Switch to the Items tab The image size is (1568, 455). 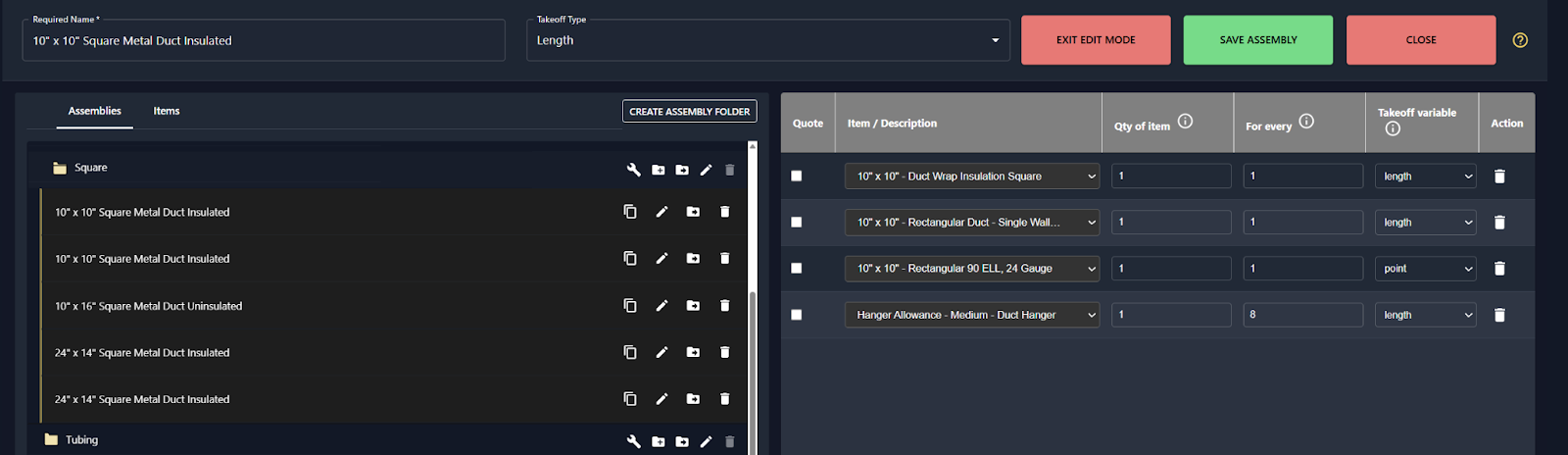point(167,111)
